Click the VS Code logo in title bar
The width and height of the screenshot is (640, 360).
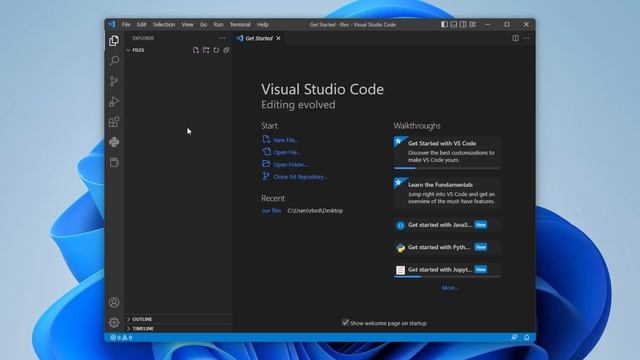tap(112, 24)
